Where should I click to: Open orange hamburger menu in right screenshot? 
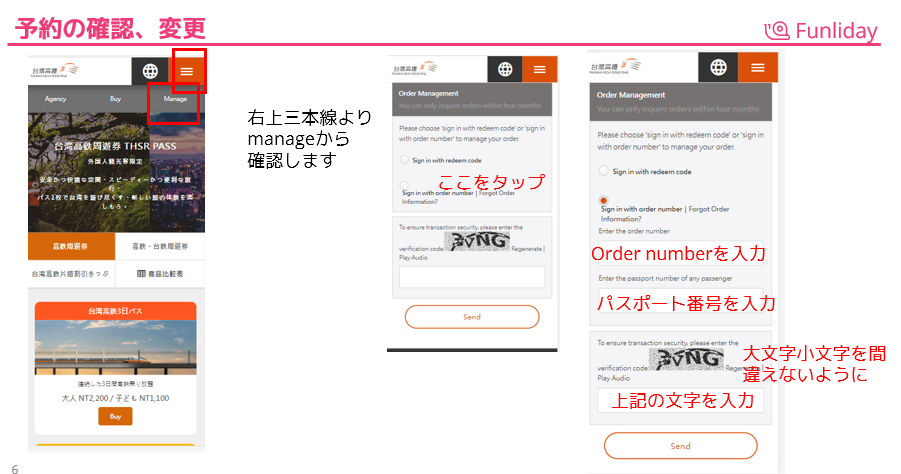[x=758, y=67]
